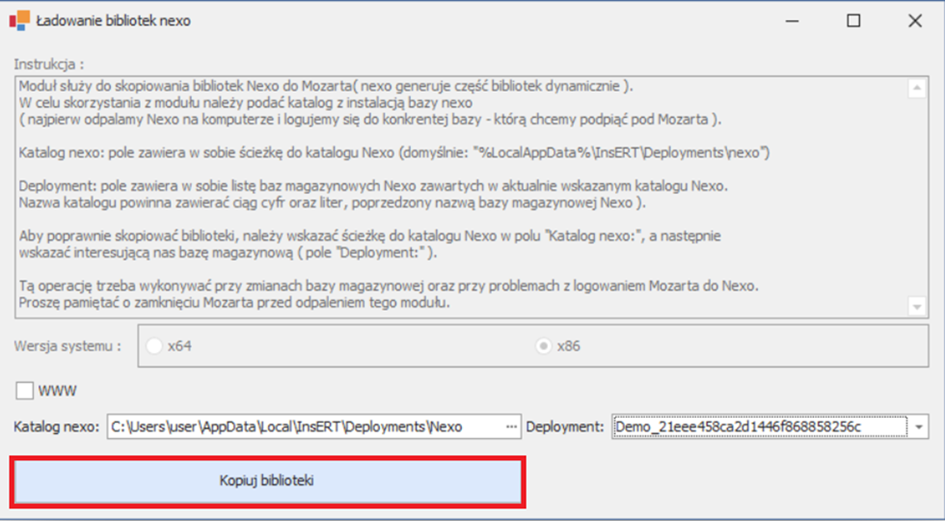The height and width of the screenshot is (521, 945).
Task: Click the instruction box scroll-down arrow
Action: tap(916, 305)
